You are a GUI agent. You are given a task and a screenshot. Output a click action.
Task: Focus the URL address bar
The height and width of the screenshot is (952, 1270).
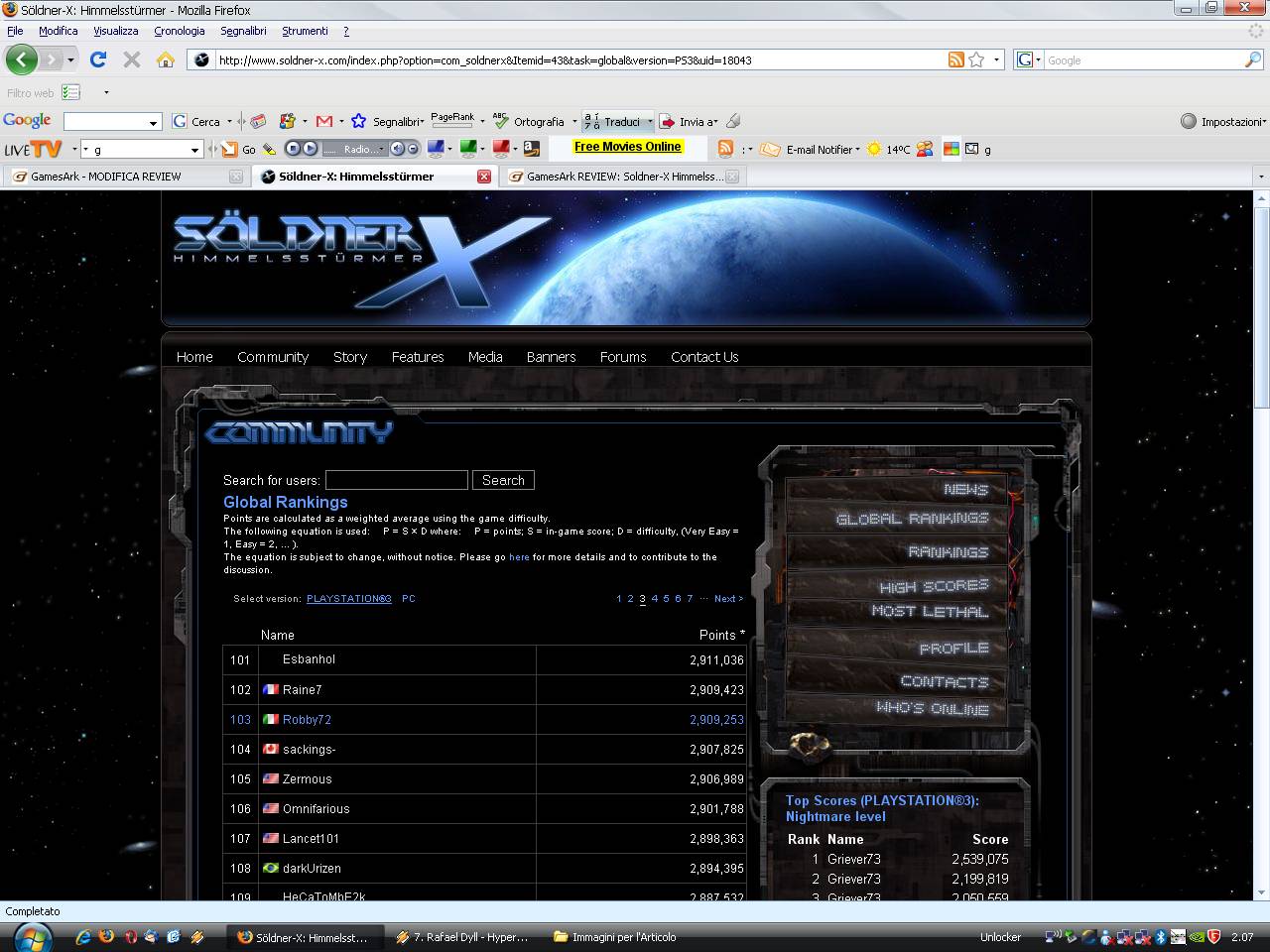coord(580,59)
